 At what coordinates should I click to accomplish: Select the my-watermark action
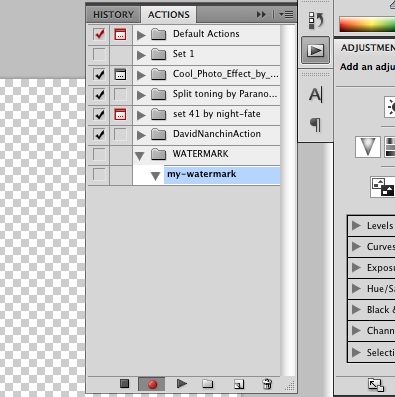pos(222,174)
